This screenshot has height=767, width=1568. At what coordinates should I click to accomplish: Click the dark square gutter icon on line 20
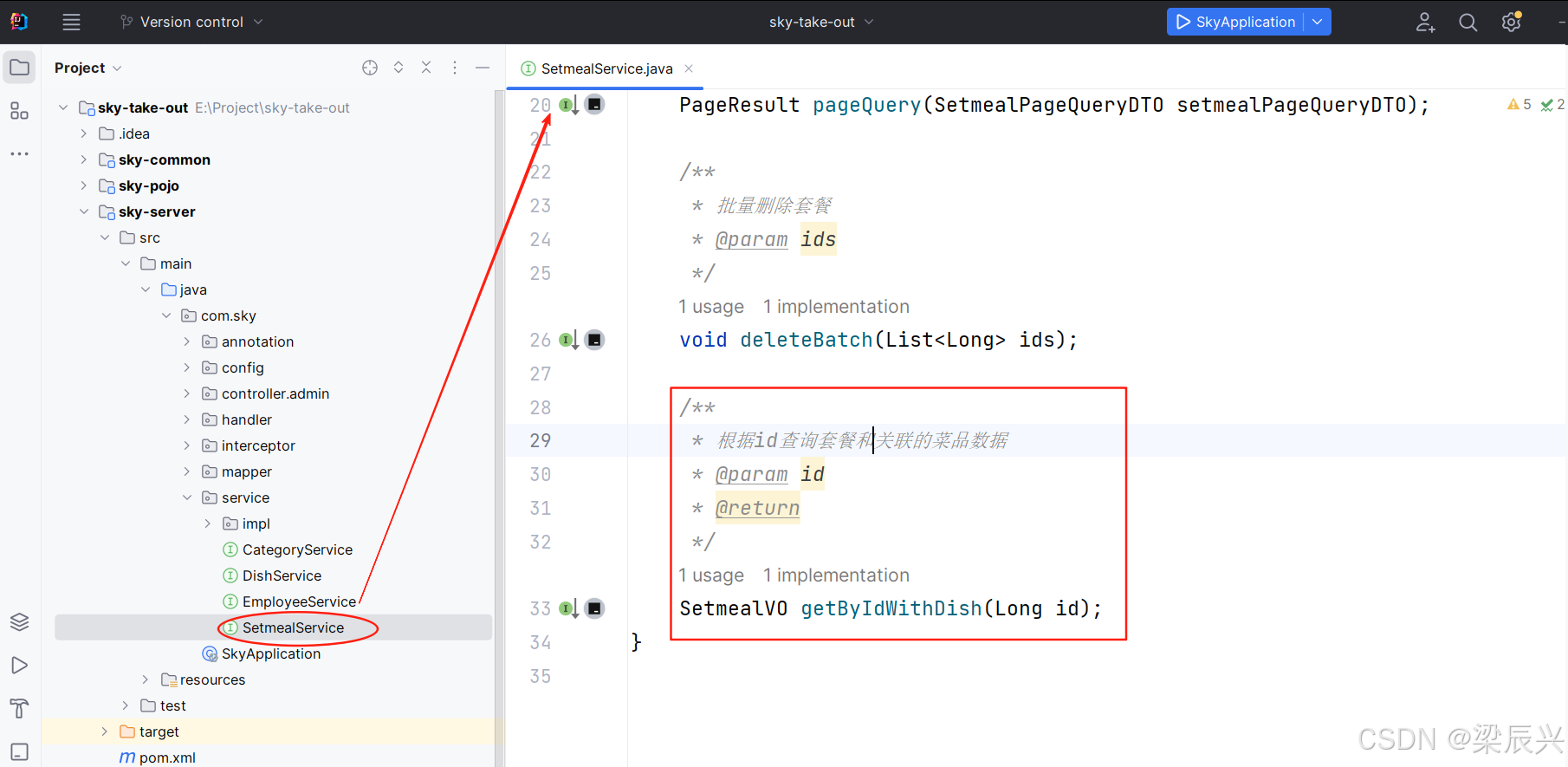click(594, 105)
